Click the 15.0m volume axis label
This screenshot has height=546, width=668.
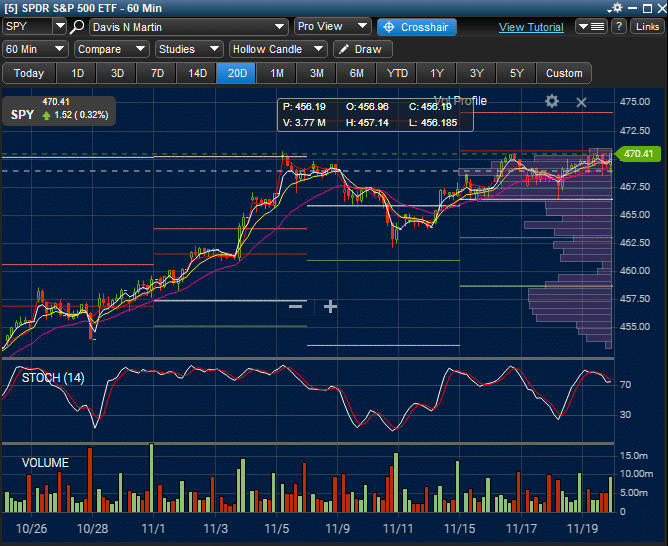point(633,456)
